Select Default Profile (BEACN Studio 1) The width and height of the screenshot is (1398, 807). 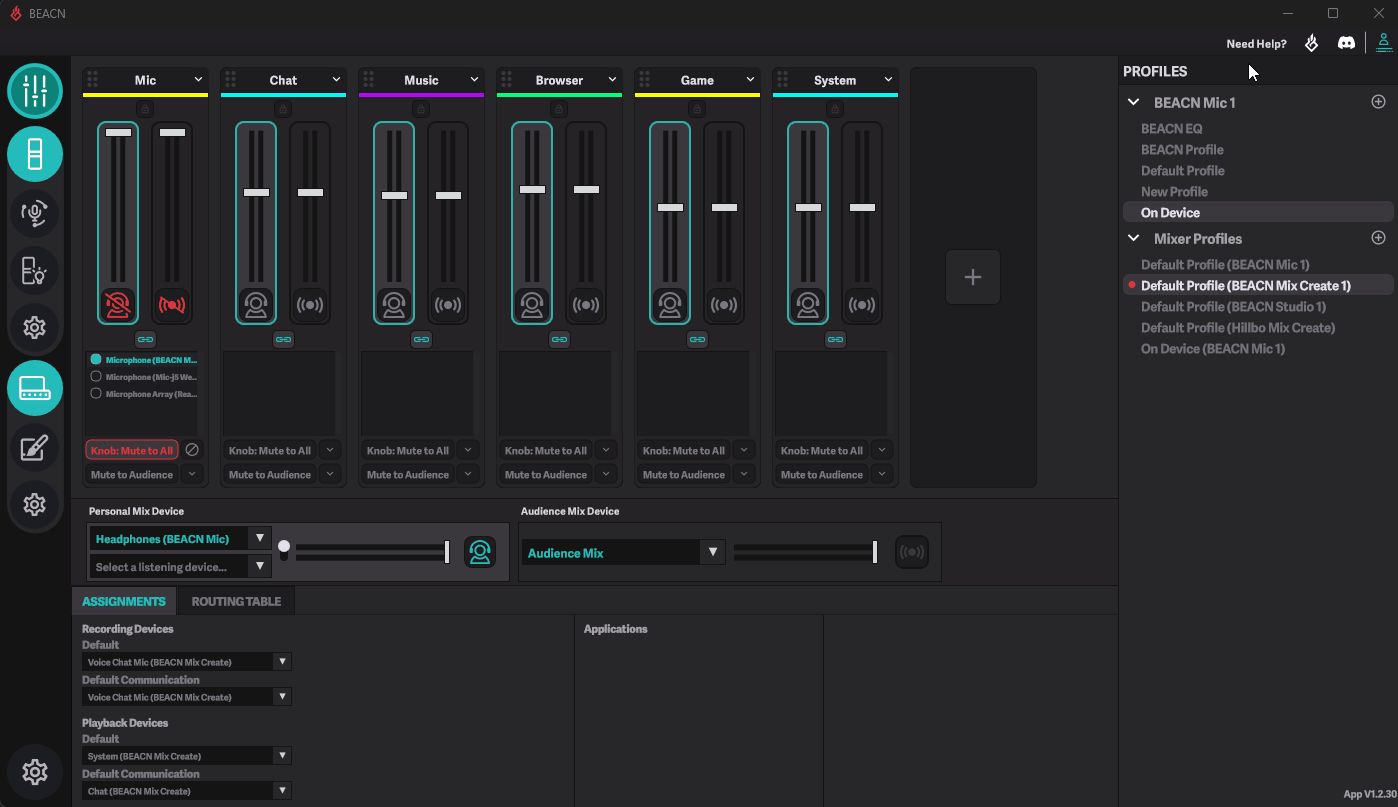[x=1233, y=306]
